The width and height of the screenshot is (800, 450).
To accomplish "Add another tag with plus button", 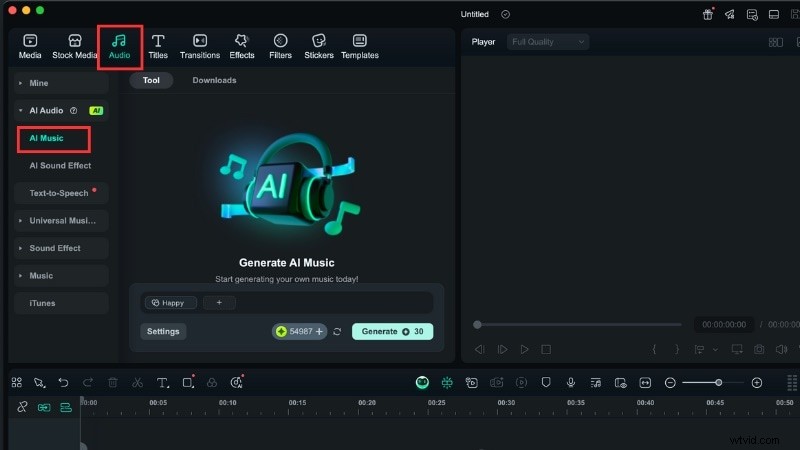I will tap(219, 303).
